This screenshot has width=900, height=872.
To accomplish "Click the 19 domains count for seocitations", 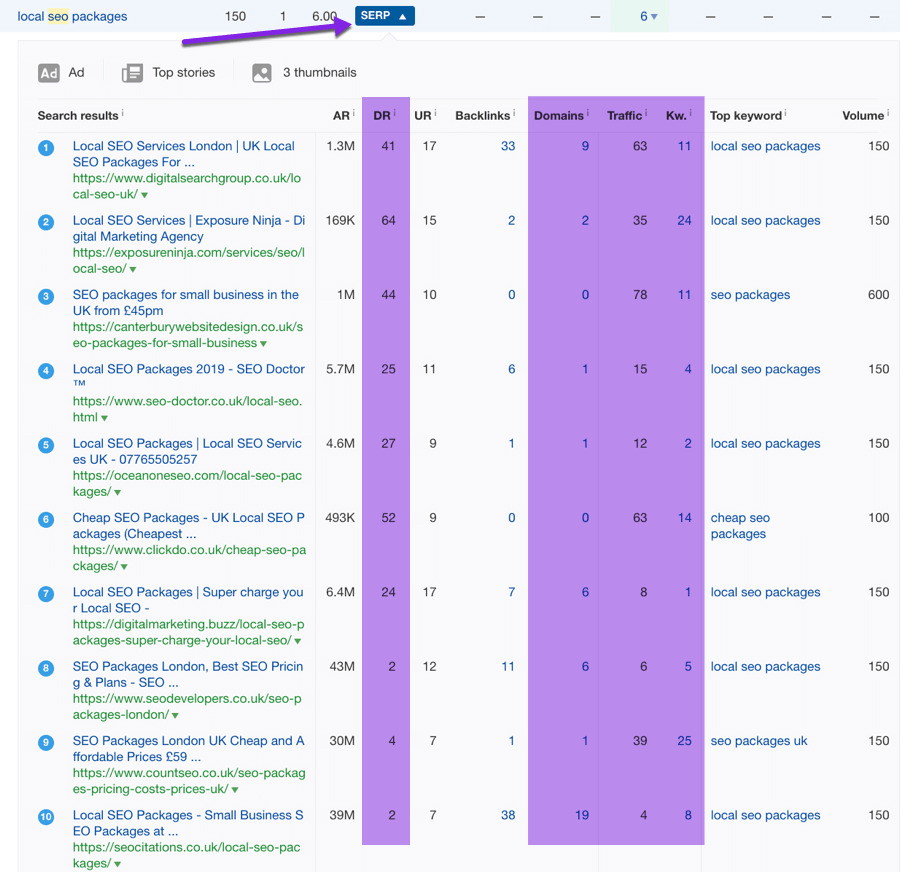I will coord(581,815).
